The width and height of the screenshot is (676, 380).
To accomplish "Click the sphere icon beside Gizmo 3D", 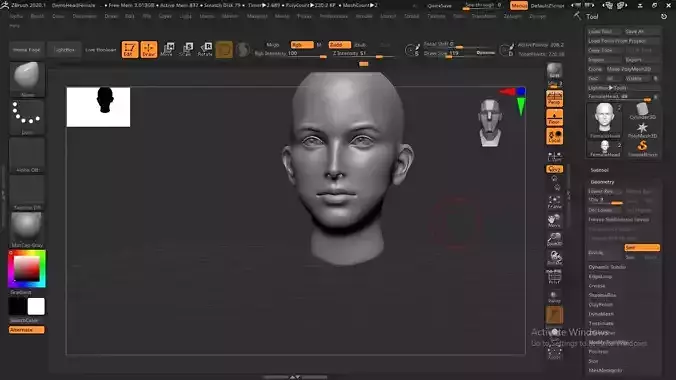I will (243, 50).
